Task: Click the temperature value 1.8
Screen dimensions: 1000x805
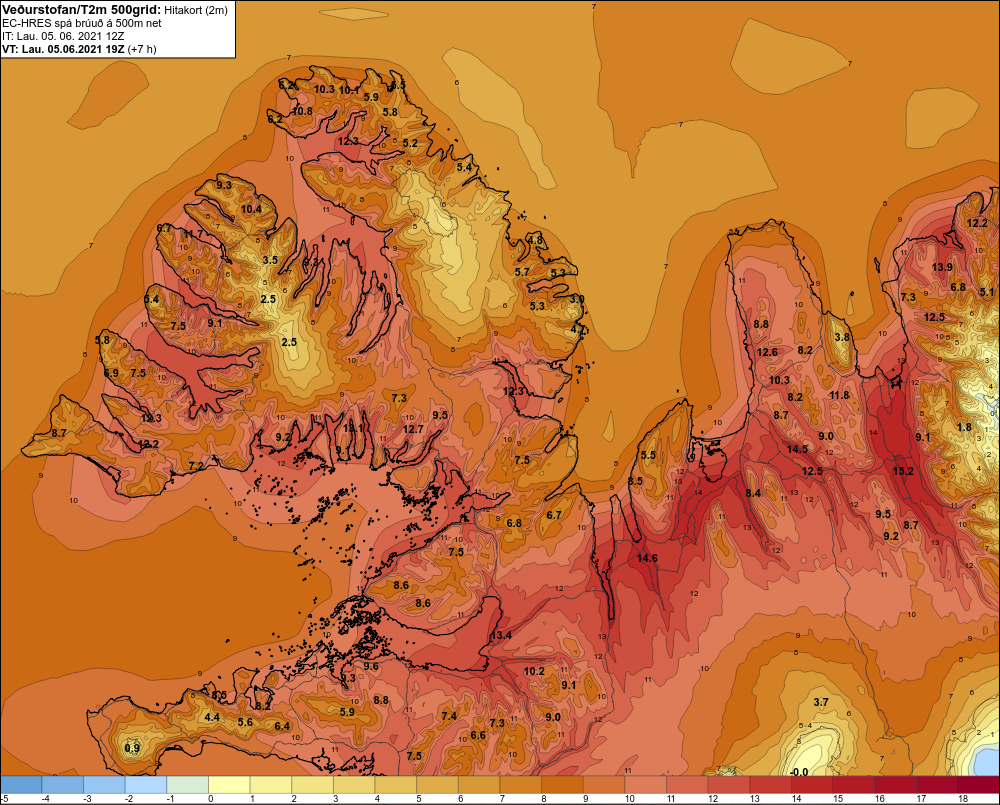Action: 964,427
